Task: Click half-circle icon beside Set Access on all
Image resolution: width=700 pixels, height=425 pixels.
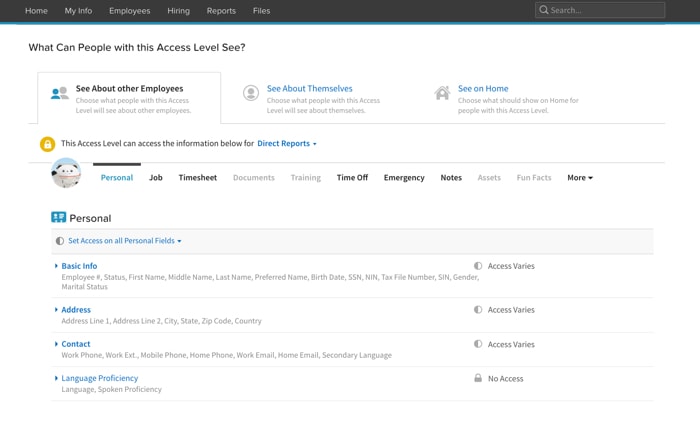Action: [x=60, y=241]
